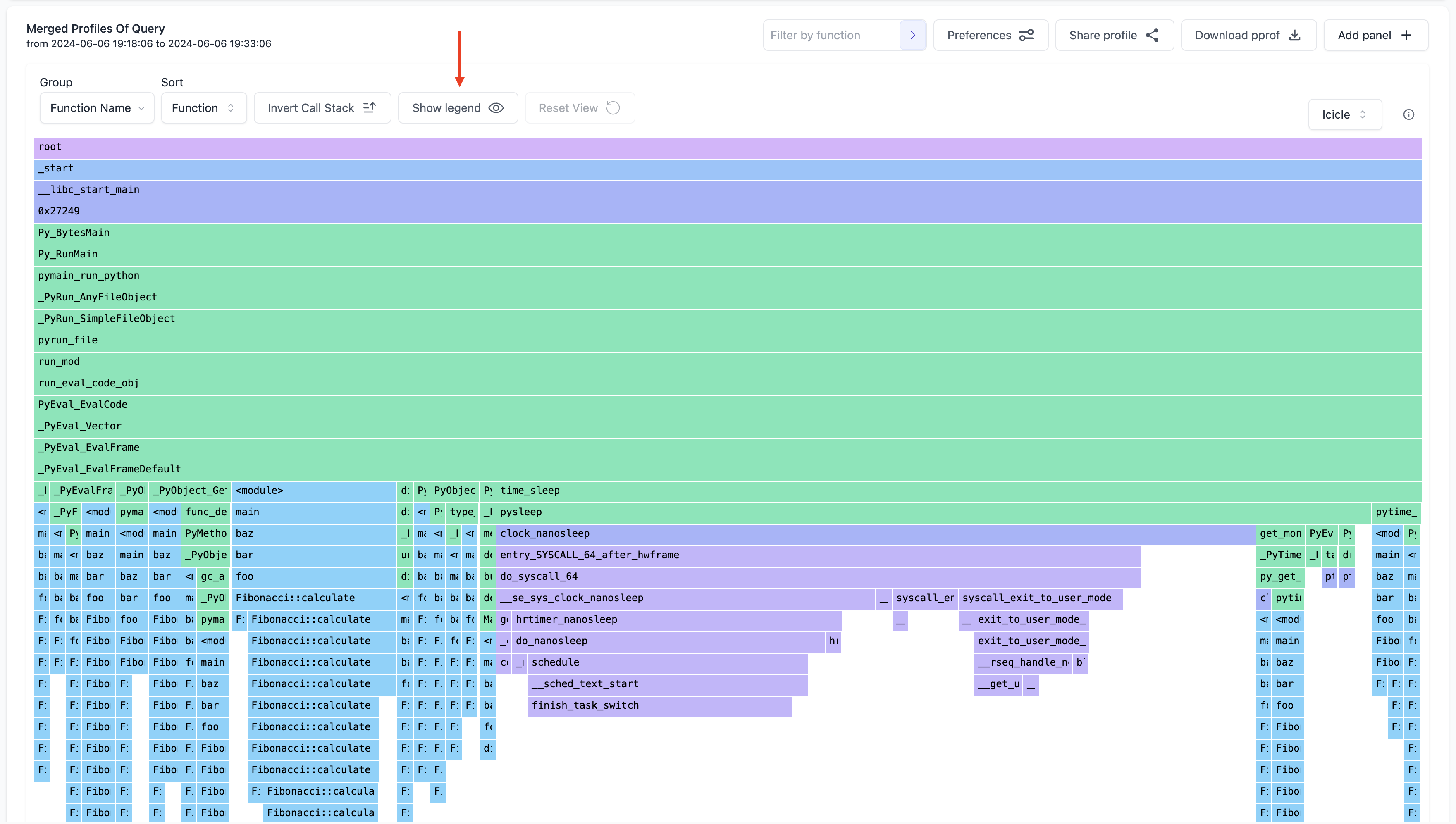Open the Icicle view type dropdown
Screen dimensions: 1456x824
click(1344, 115)
